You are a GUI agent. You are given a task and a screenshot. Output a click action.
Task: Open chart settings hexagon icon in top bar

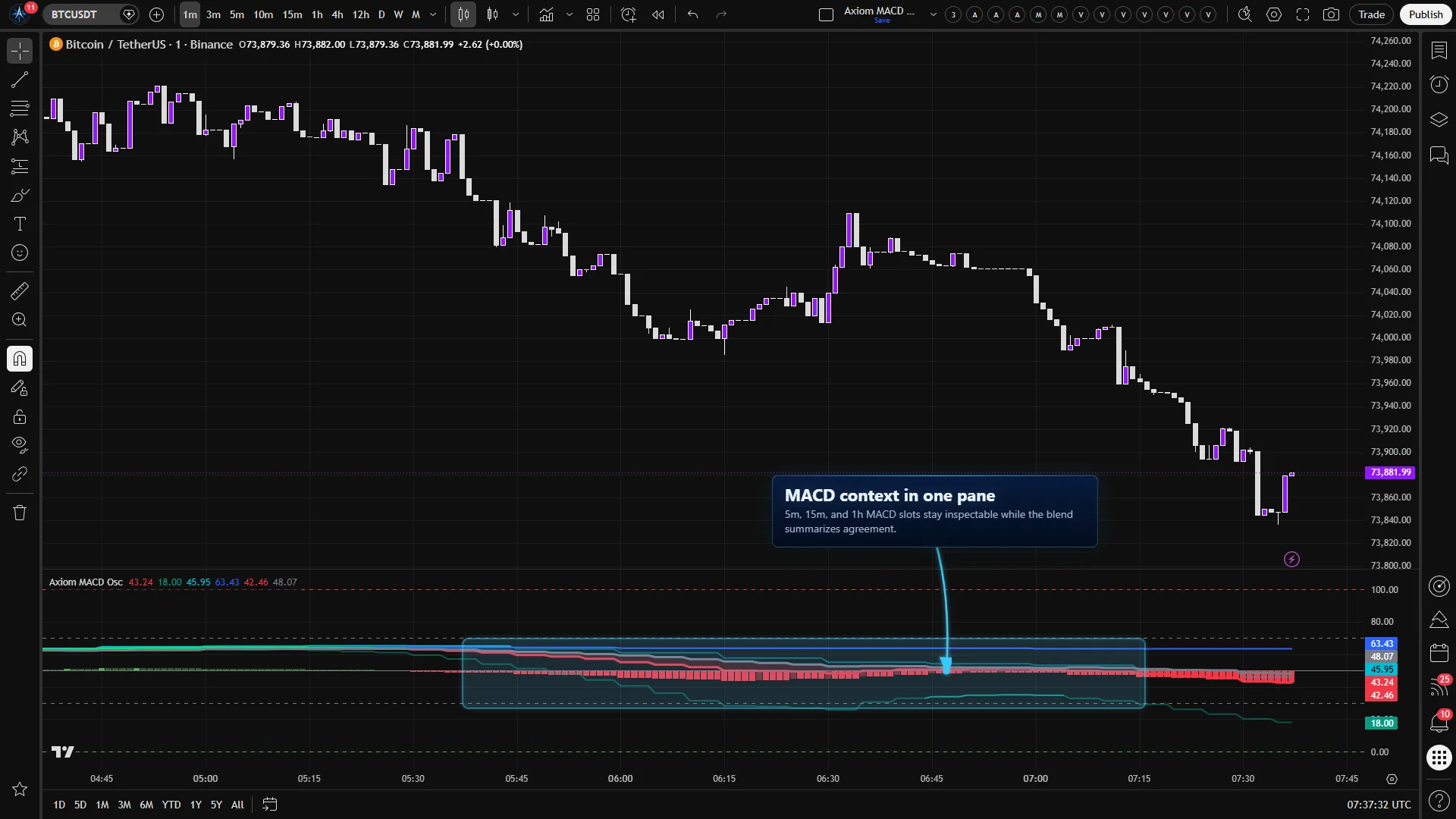click(1274, 14)
